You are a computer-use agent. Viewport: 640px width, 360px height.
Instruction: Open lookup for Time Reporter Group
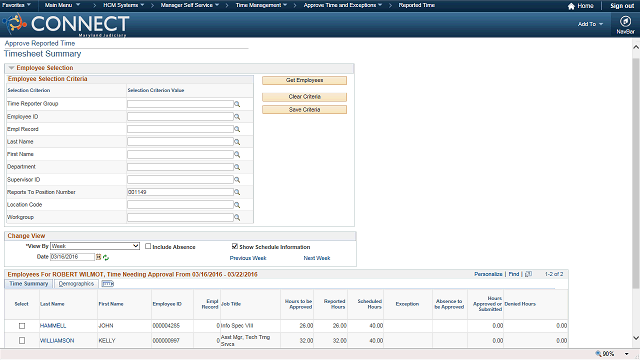coord(237,104)
